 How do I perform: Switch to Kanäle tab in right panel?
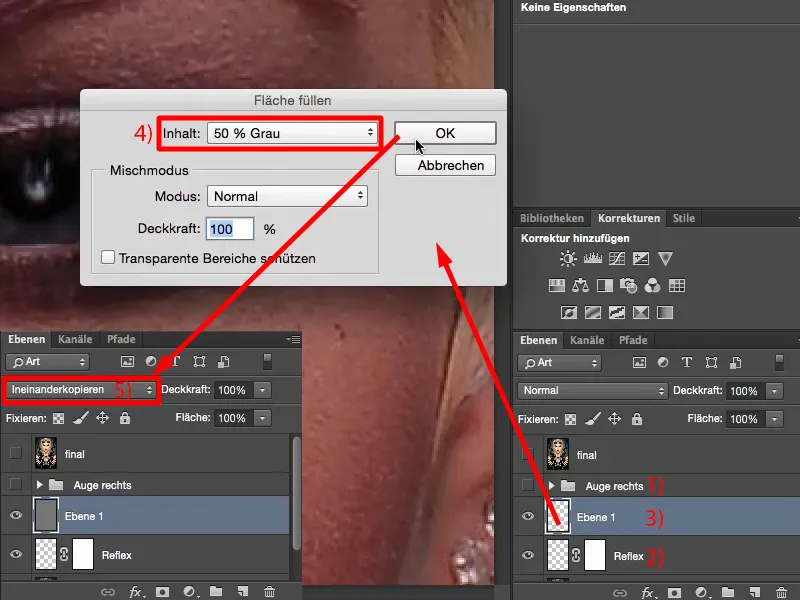(587, 340)
